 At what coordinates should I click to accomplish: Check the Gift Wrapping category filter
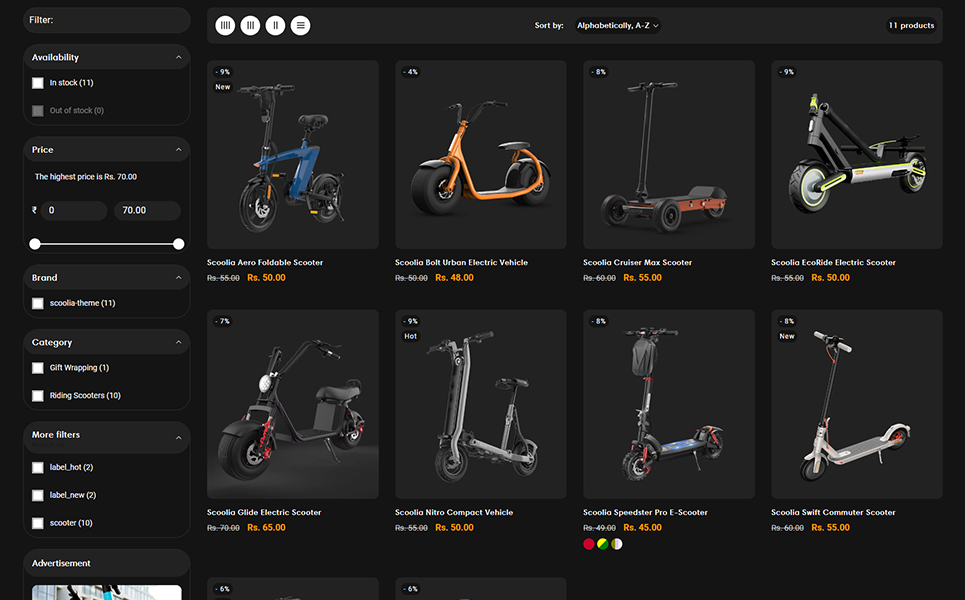[x=38, y=368]
